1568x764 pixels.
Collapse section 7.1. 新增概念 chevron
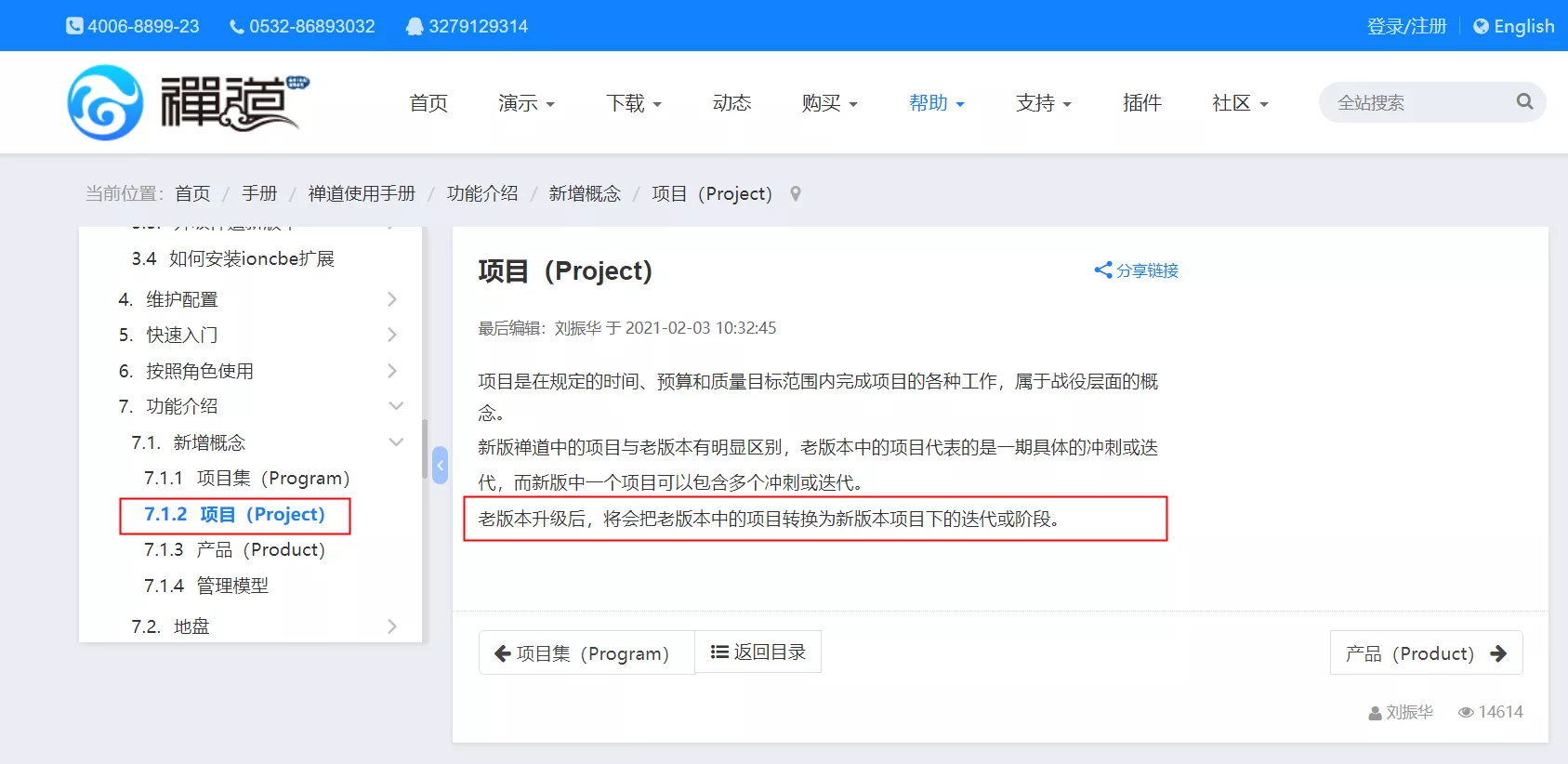click(396, 442)
